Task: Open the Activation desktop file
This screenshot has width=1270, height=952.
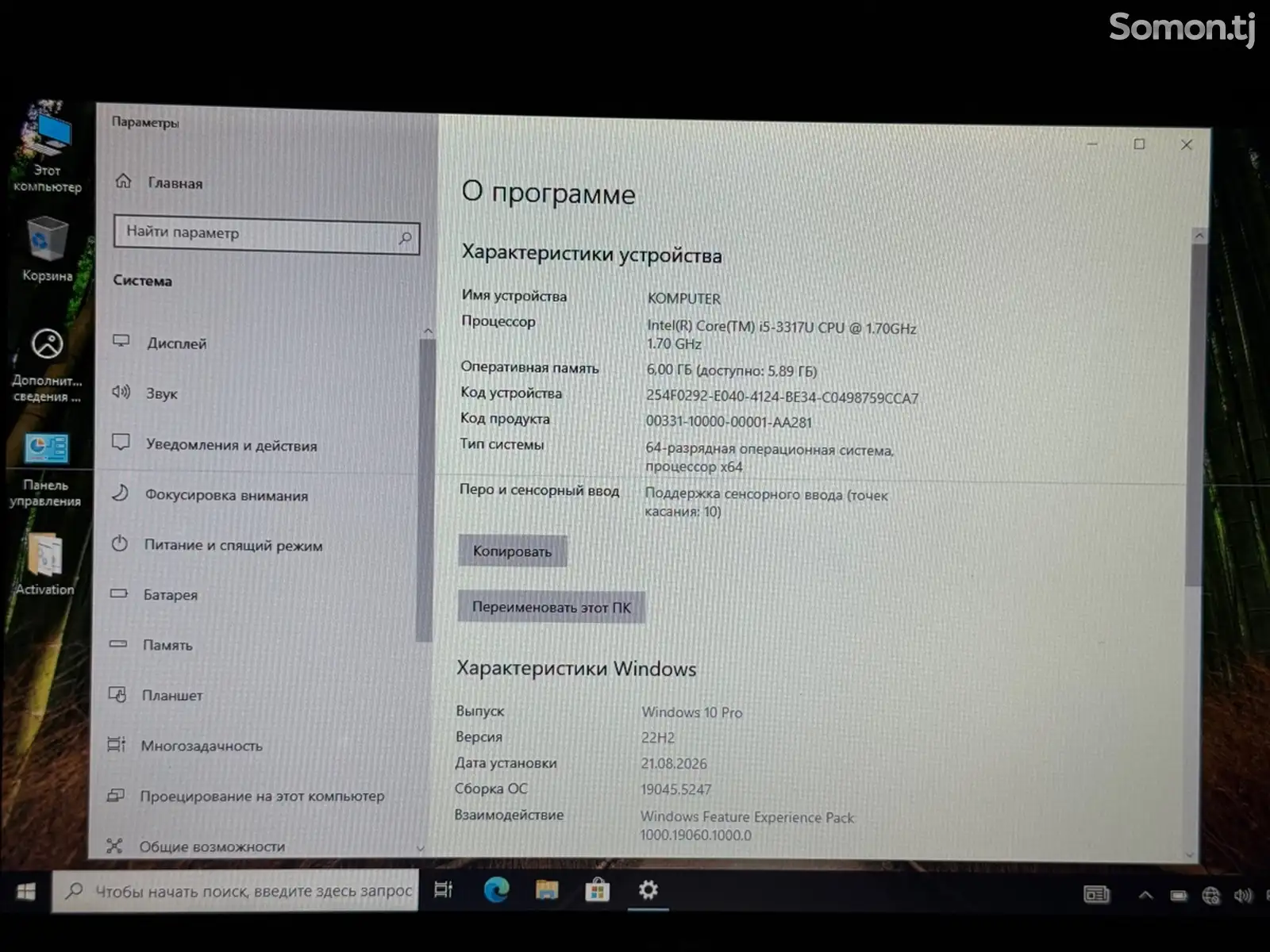Action: (x=45, y=564)
